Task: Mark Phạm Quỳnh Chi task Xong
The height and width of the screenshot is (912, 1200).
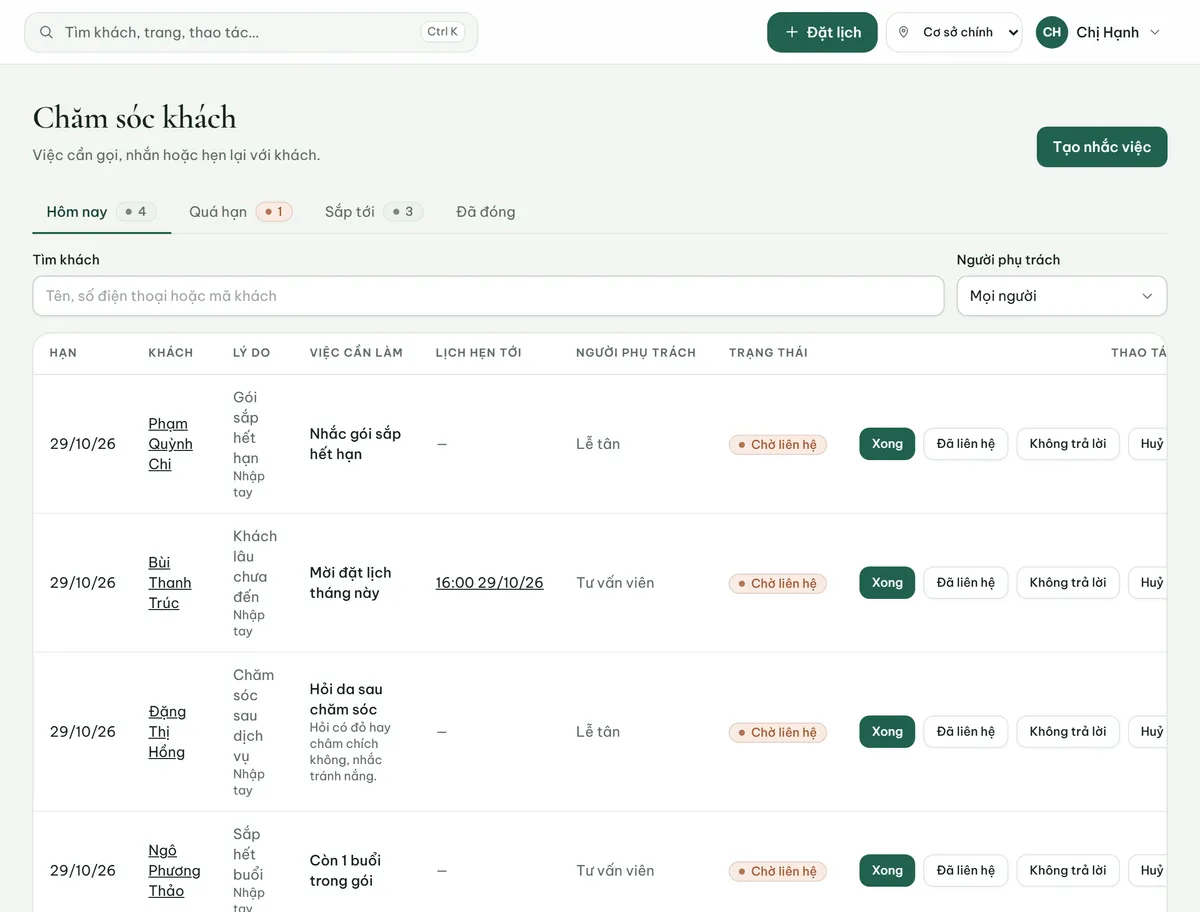Action: [887, 444]
